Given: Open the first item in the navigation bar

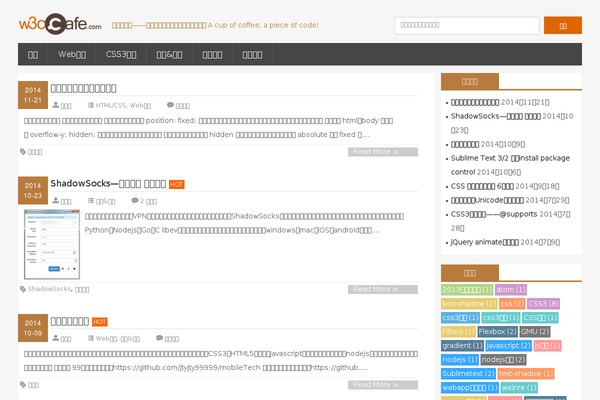Looking at the screenshot, I should click(33, 54).
